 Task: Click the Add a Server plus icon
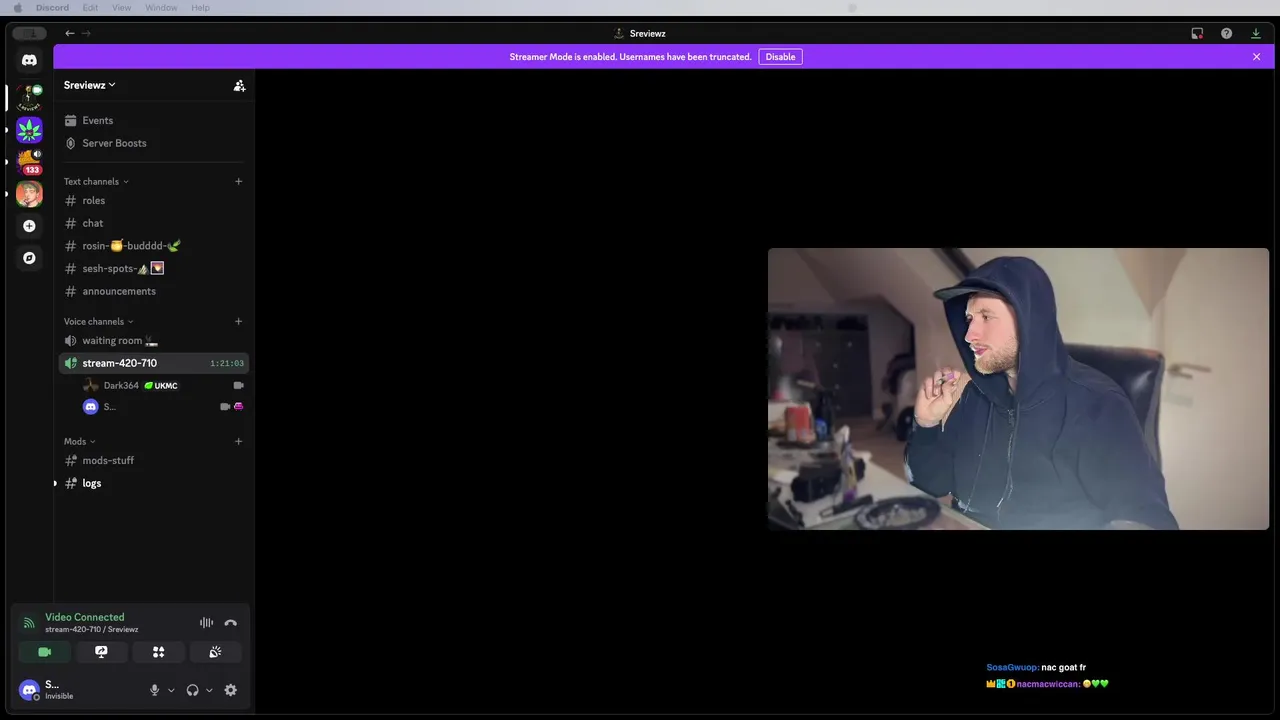(29, 226)
